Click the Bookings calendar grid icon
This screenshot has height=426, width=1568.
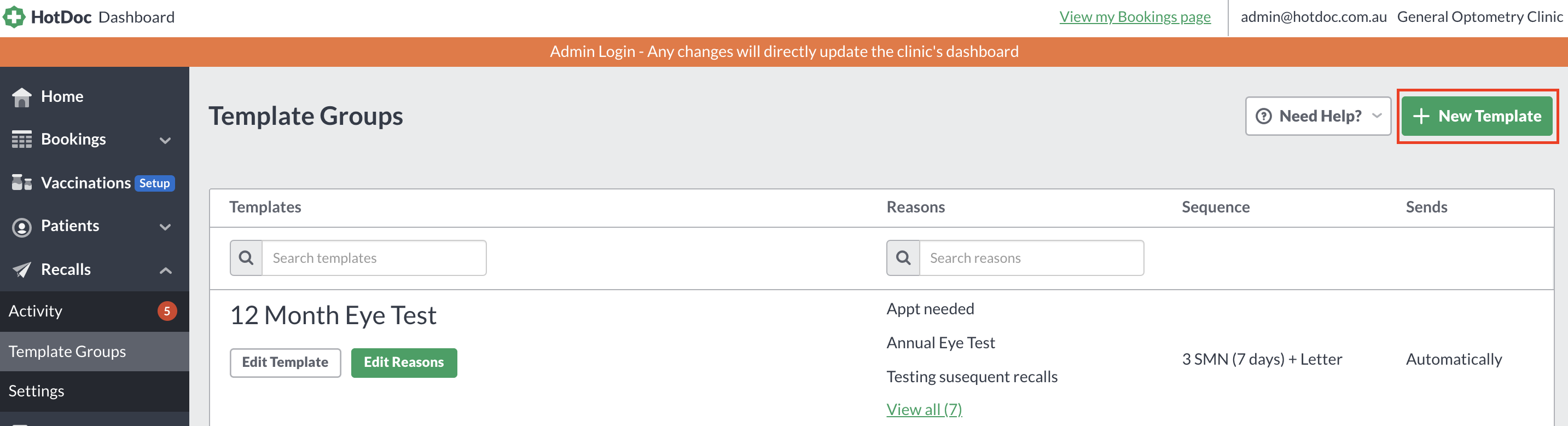pos(22,140)
